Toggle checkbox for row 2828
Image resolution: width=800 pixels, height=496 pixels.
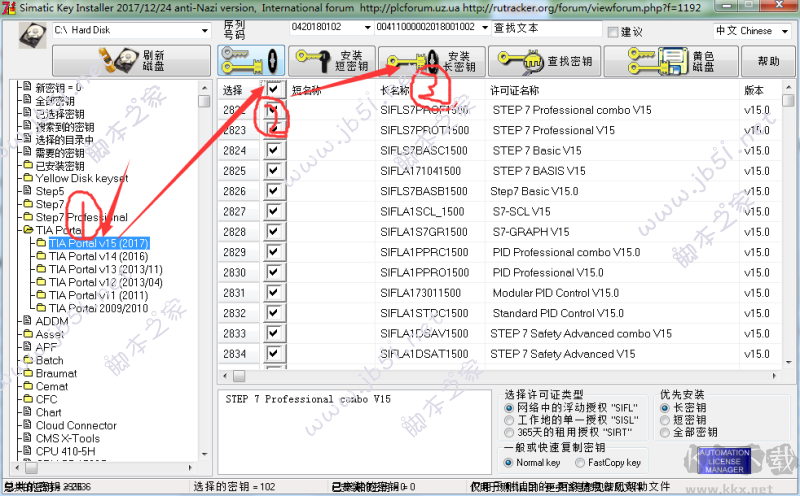click(273, 231)
